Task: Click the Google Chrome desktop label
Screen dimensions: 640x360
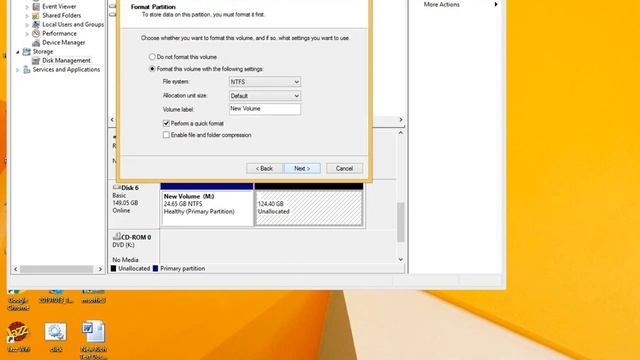Action: [18, 304]
